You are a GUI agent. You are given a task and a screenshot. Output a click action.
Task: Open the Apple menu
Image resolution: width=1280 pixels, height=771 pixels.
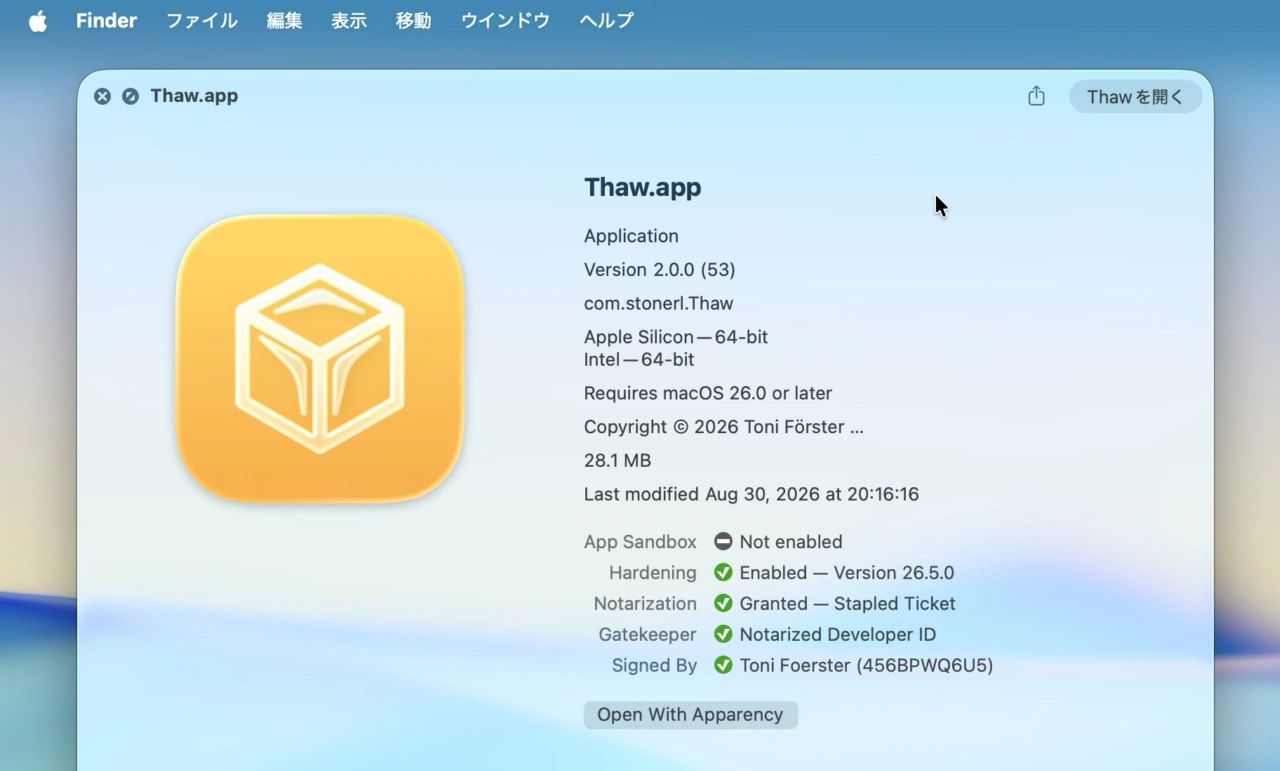click(38, 21)
